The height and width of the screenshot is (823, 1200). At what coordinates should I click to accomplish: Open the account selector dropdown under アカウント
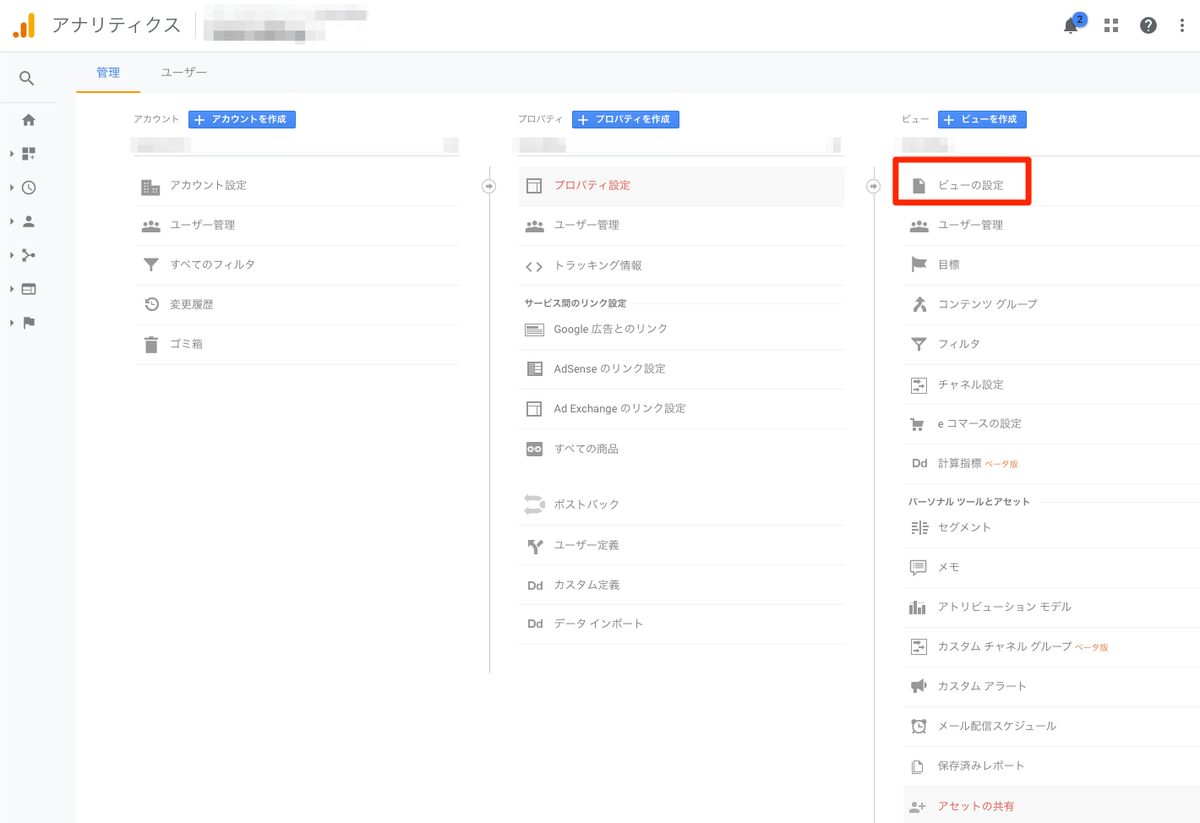[297, 146]
